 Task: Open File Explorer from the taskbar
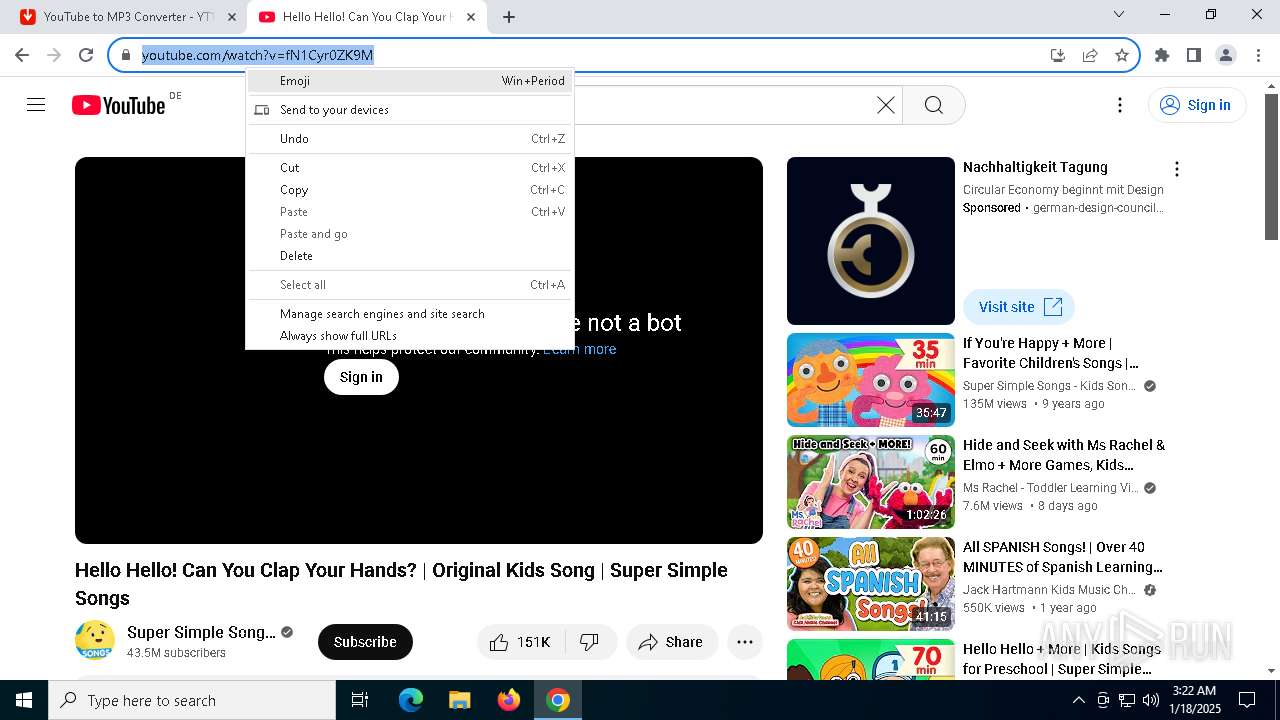pyautogui.click(x=460, y=700)
